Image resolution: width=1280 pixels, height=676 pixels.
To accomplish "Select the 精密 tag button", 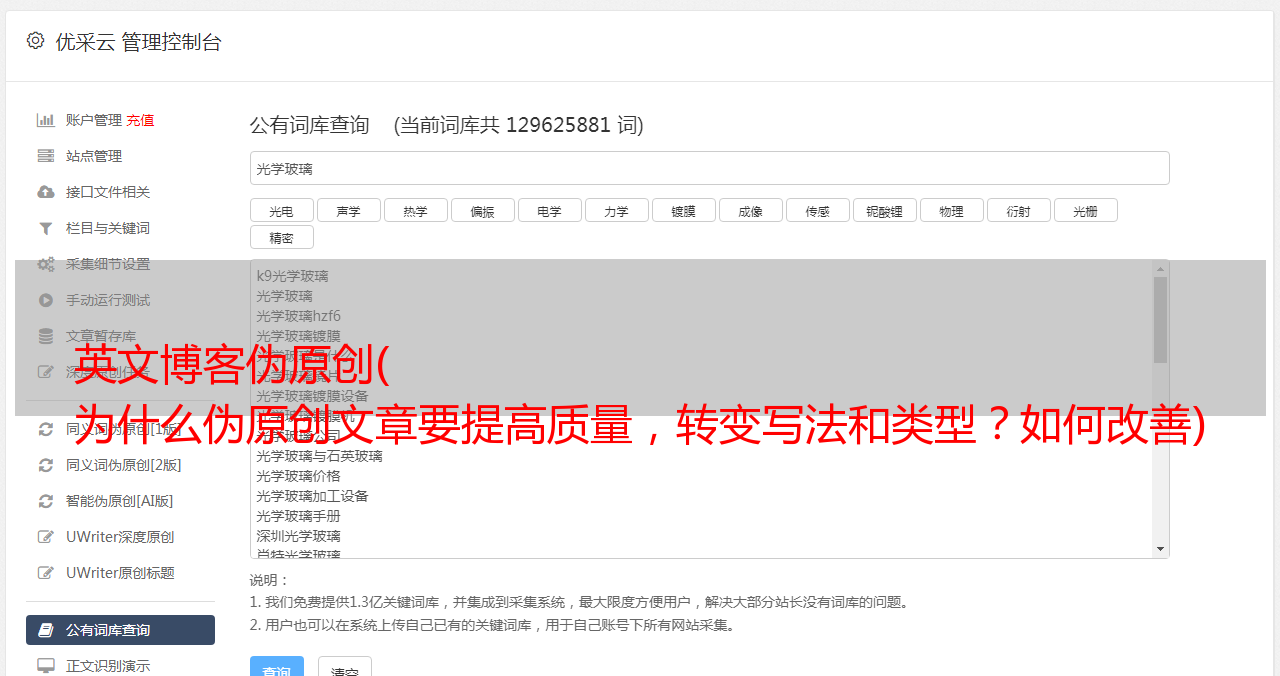I will coord(282,237).
